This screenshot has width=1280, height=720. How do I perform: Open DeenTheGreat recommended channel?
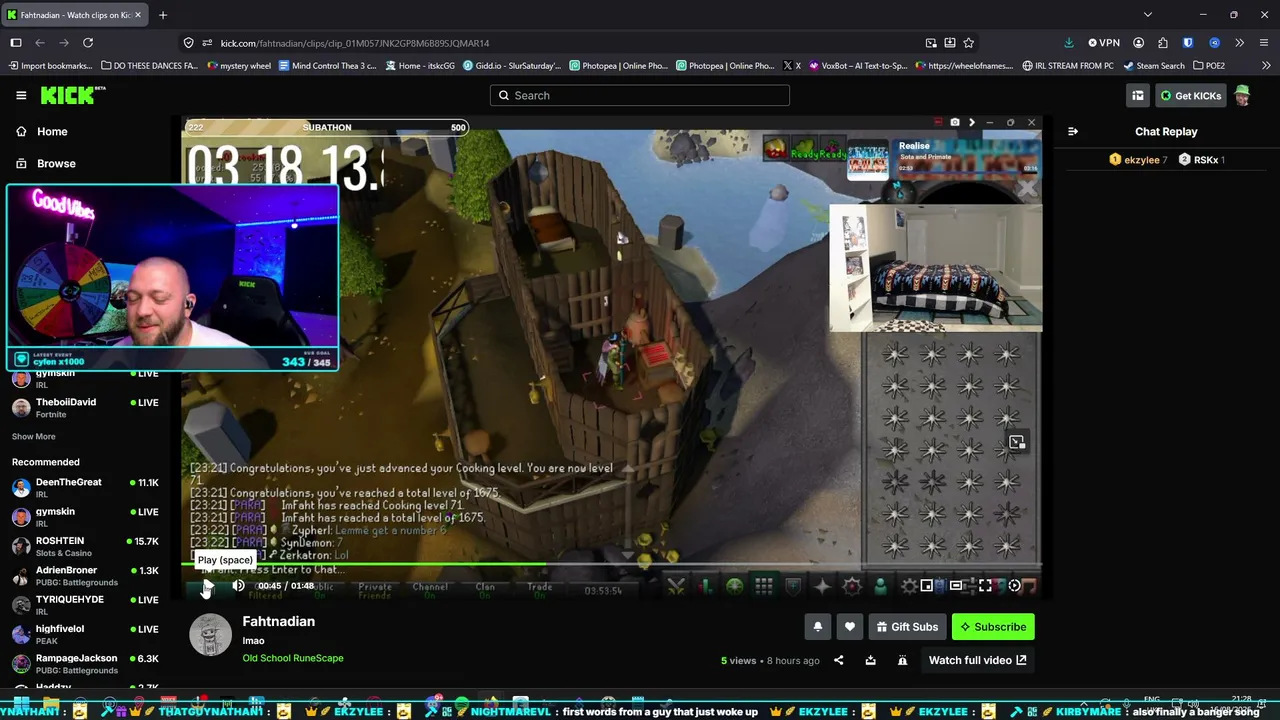pyautogui.click(x=86, y=488)
